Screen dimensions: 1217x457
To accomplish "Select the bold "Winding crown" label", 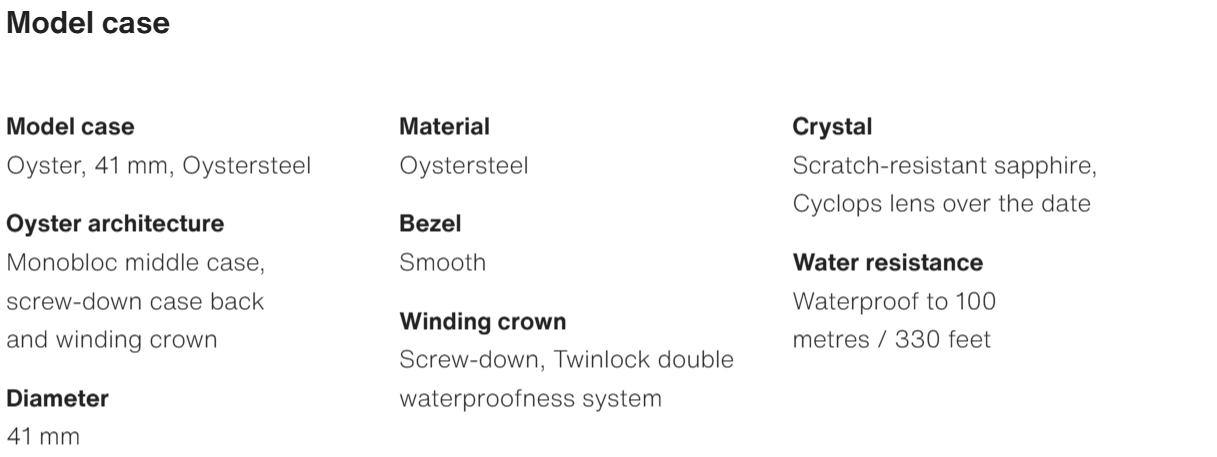I will point(482,322).
